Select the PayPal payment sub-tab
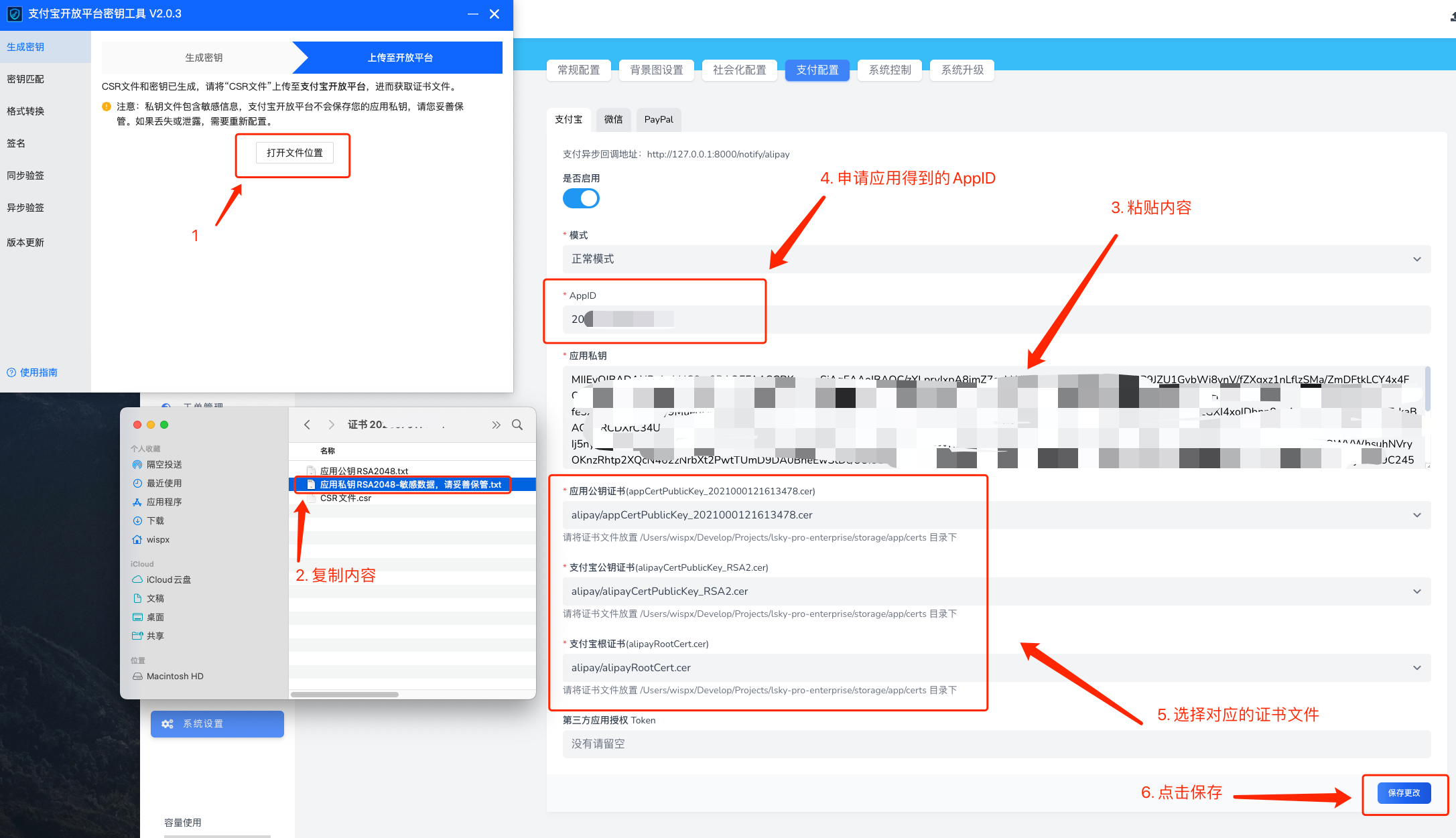This screenshot has width=1456, height=838. tap(659, 119)
